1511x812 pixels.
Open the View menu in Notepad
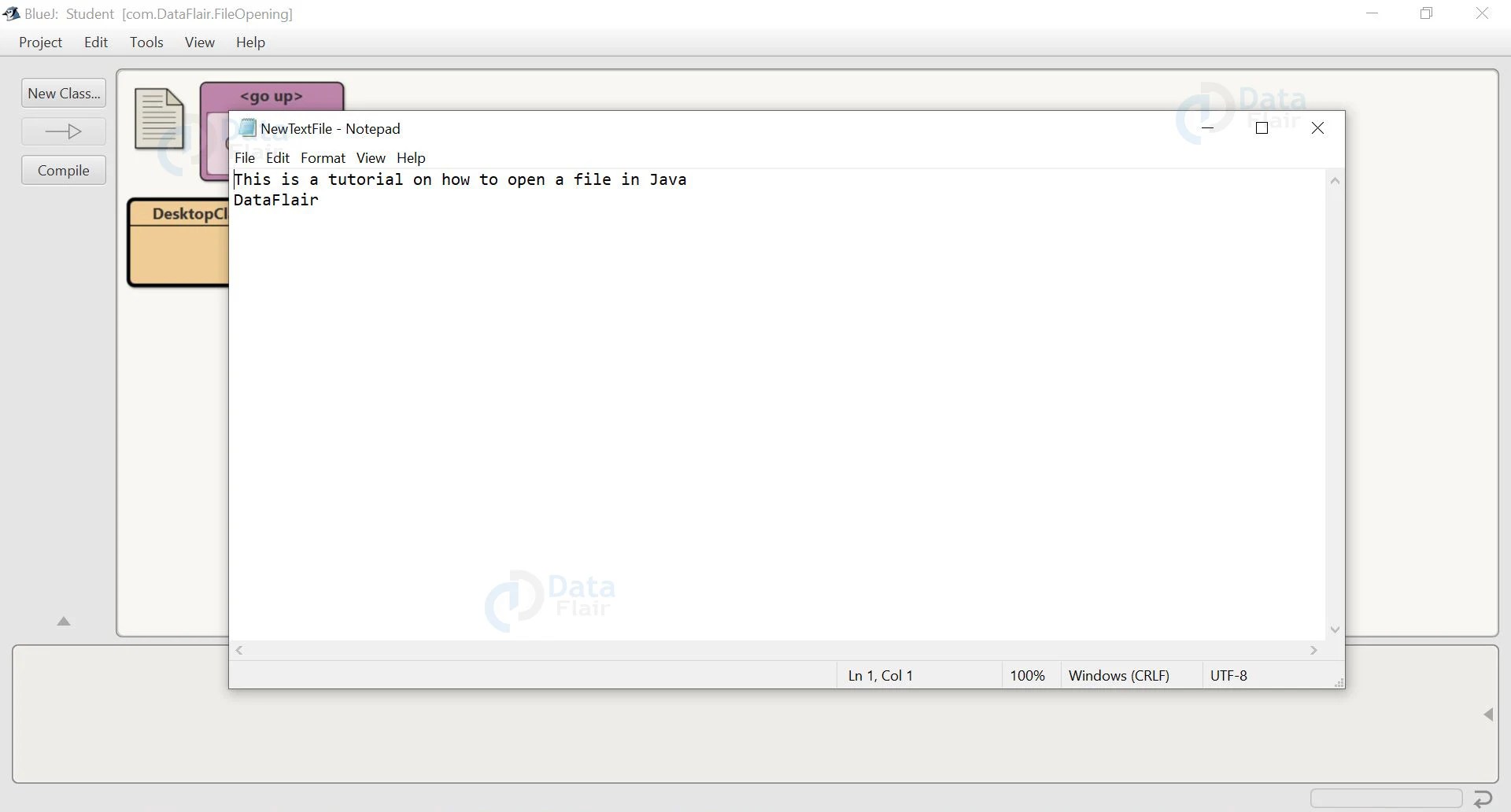(x=371, y=157)
